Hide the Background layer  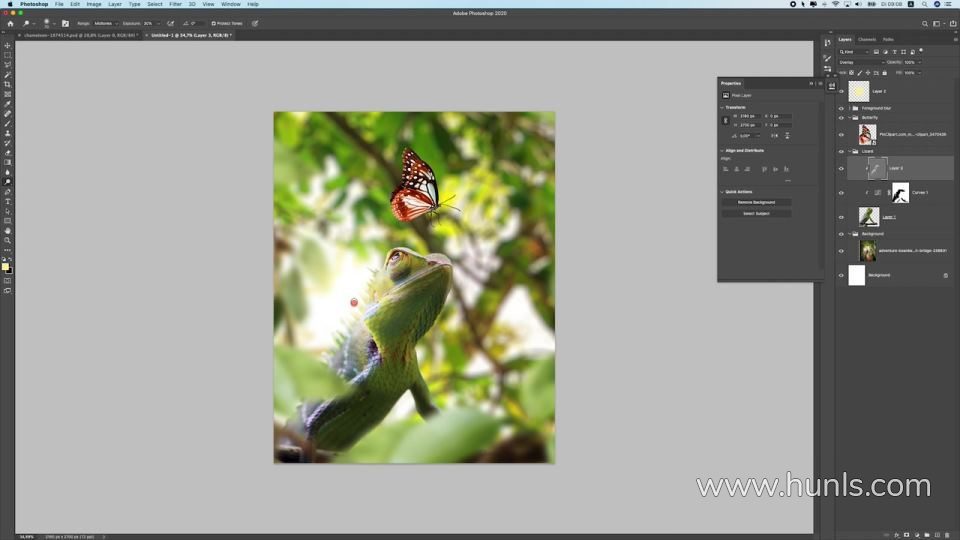coord(841,275)
